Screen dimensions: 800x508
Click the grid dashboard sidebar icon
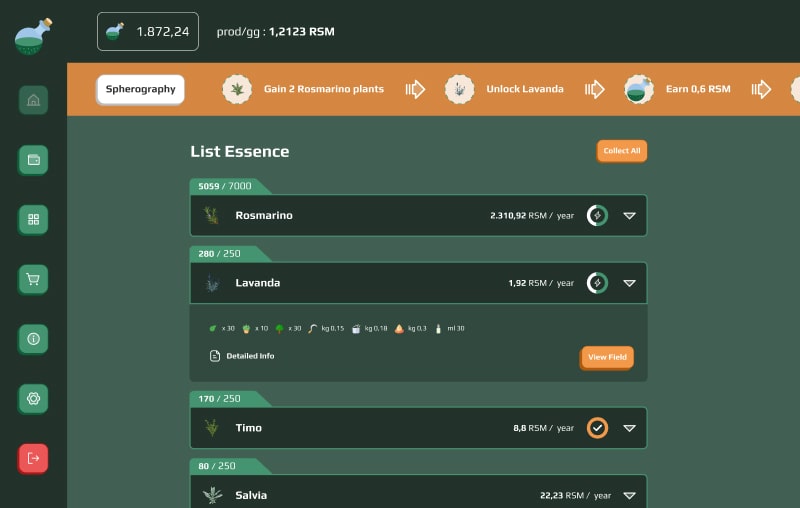[x=33, y=219]
